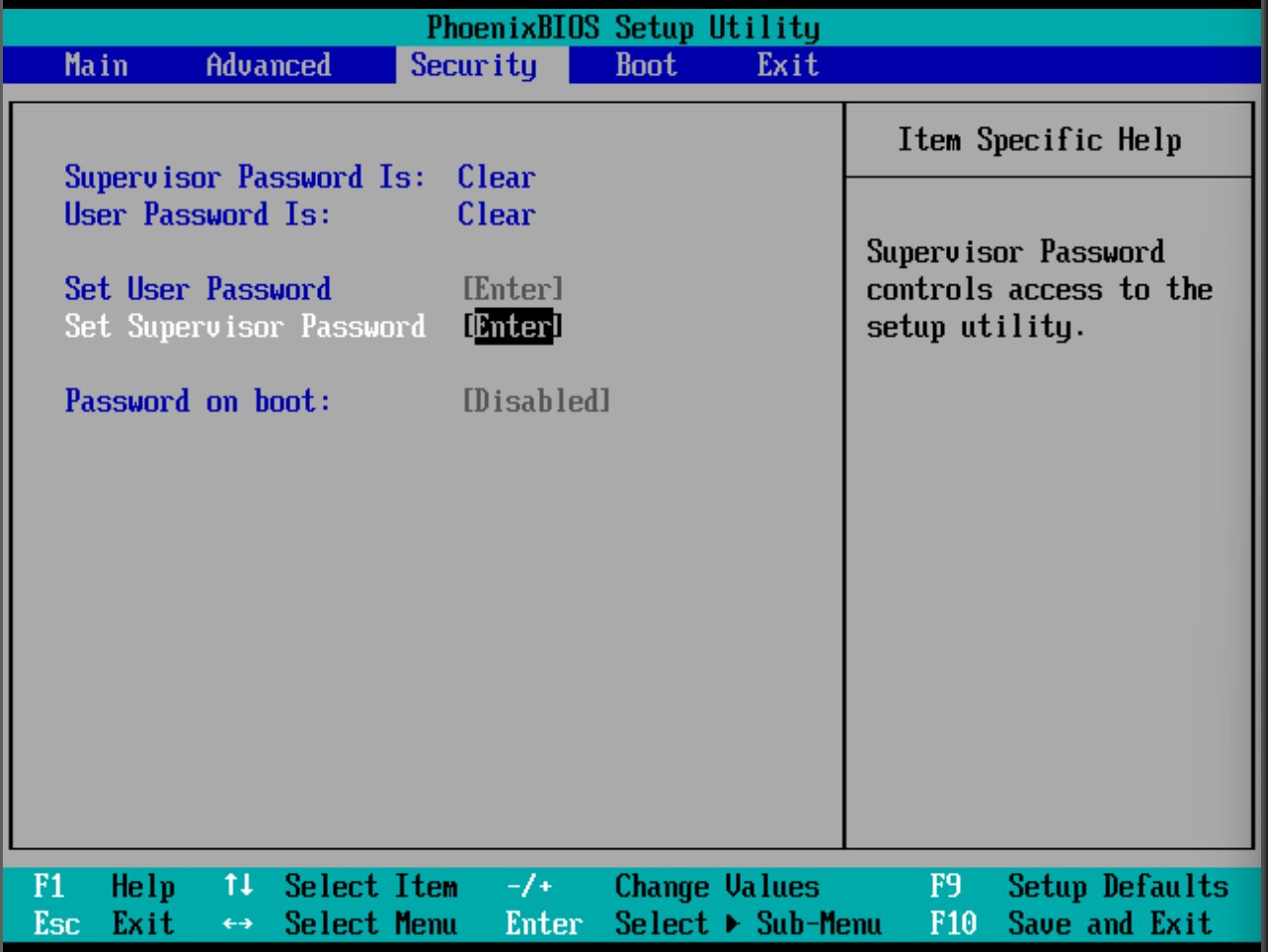1268x952 pixels.
Task: Click the Supervisor Password Is label
Action: click(245, 178)
